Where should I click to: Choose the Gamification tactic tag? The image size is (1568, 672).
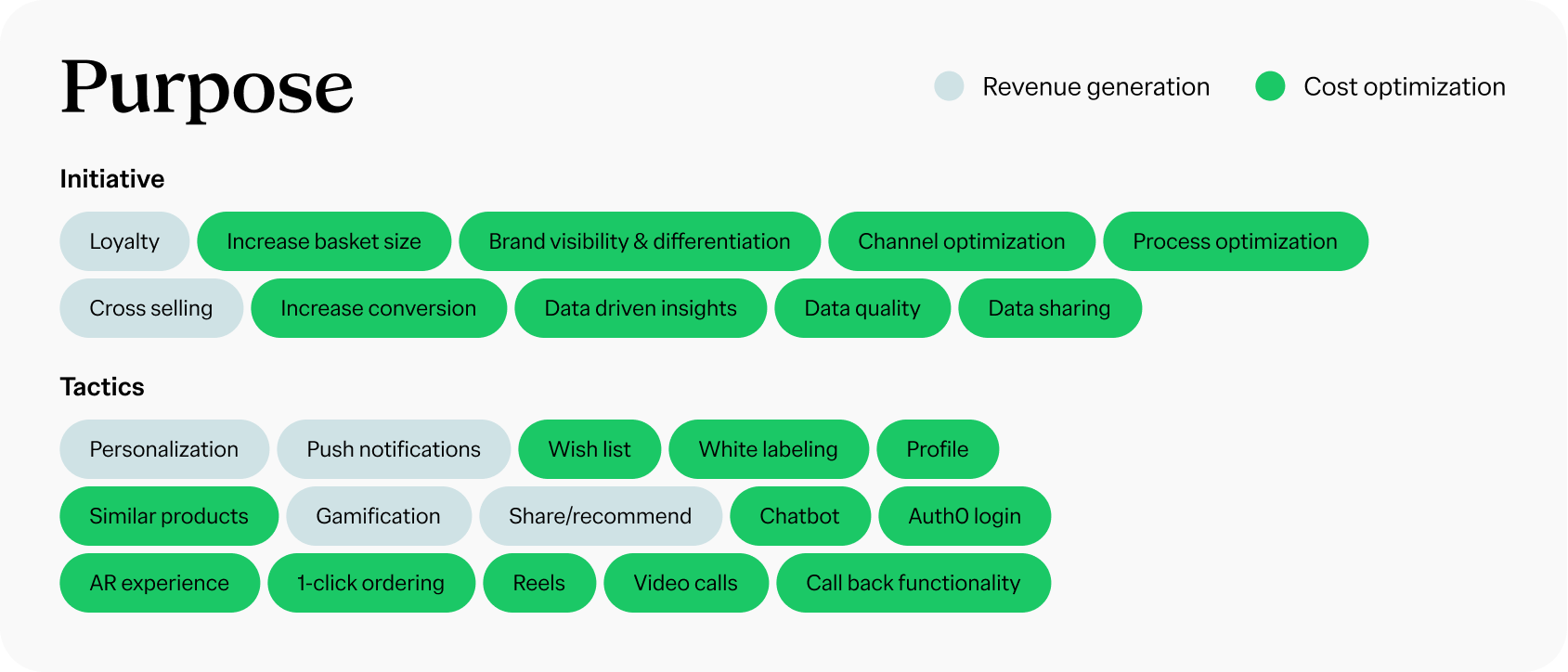pyautogui.click(x=379, y=516)
